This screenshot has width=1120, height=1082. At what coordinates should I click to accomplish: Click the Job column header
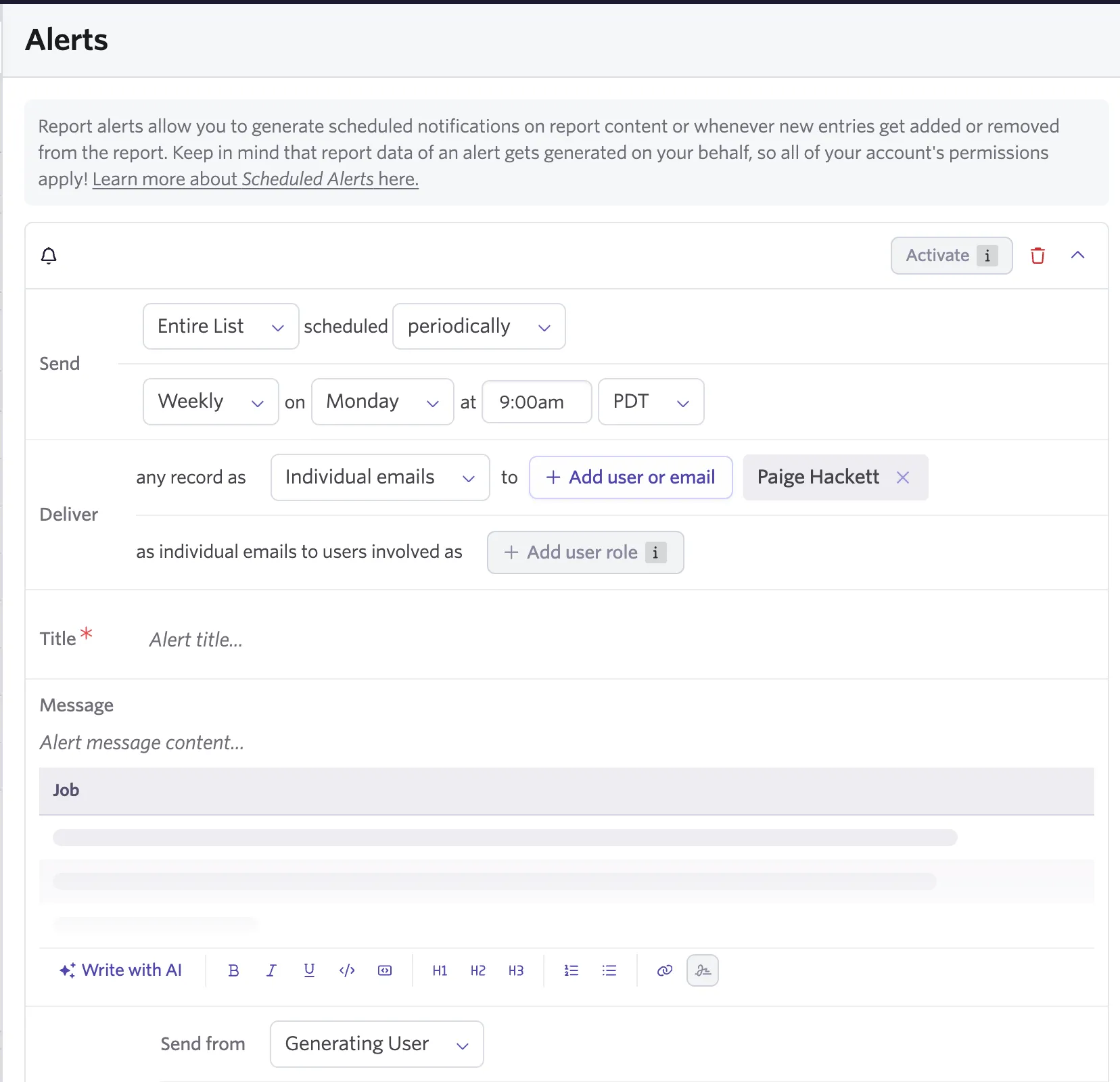(x=567, y=791)
